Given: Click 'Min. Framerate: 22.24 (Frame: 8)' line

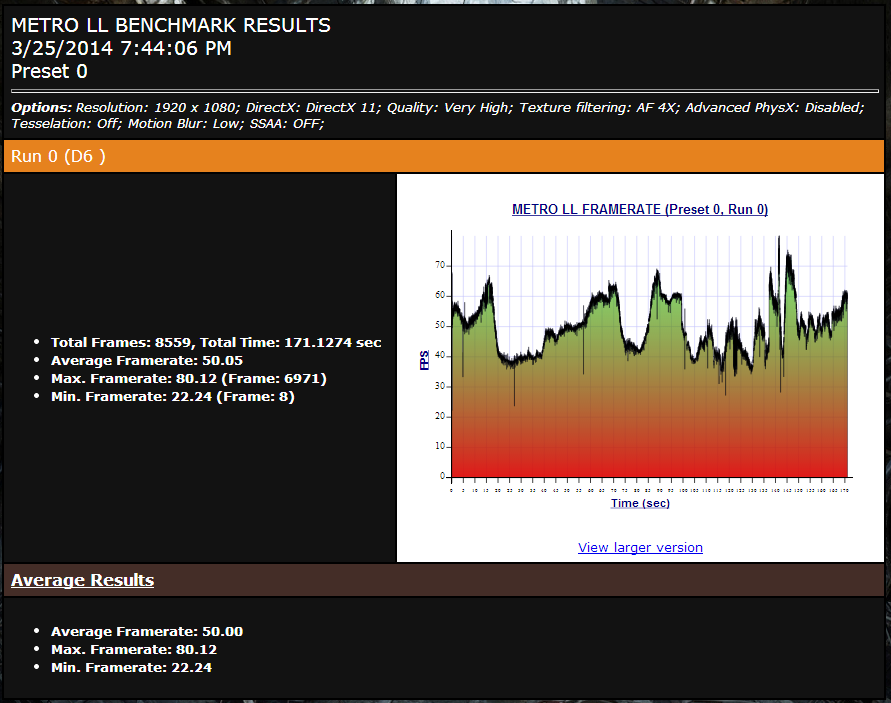Looking at the screenshot, I should click(x=173, y=397).
